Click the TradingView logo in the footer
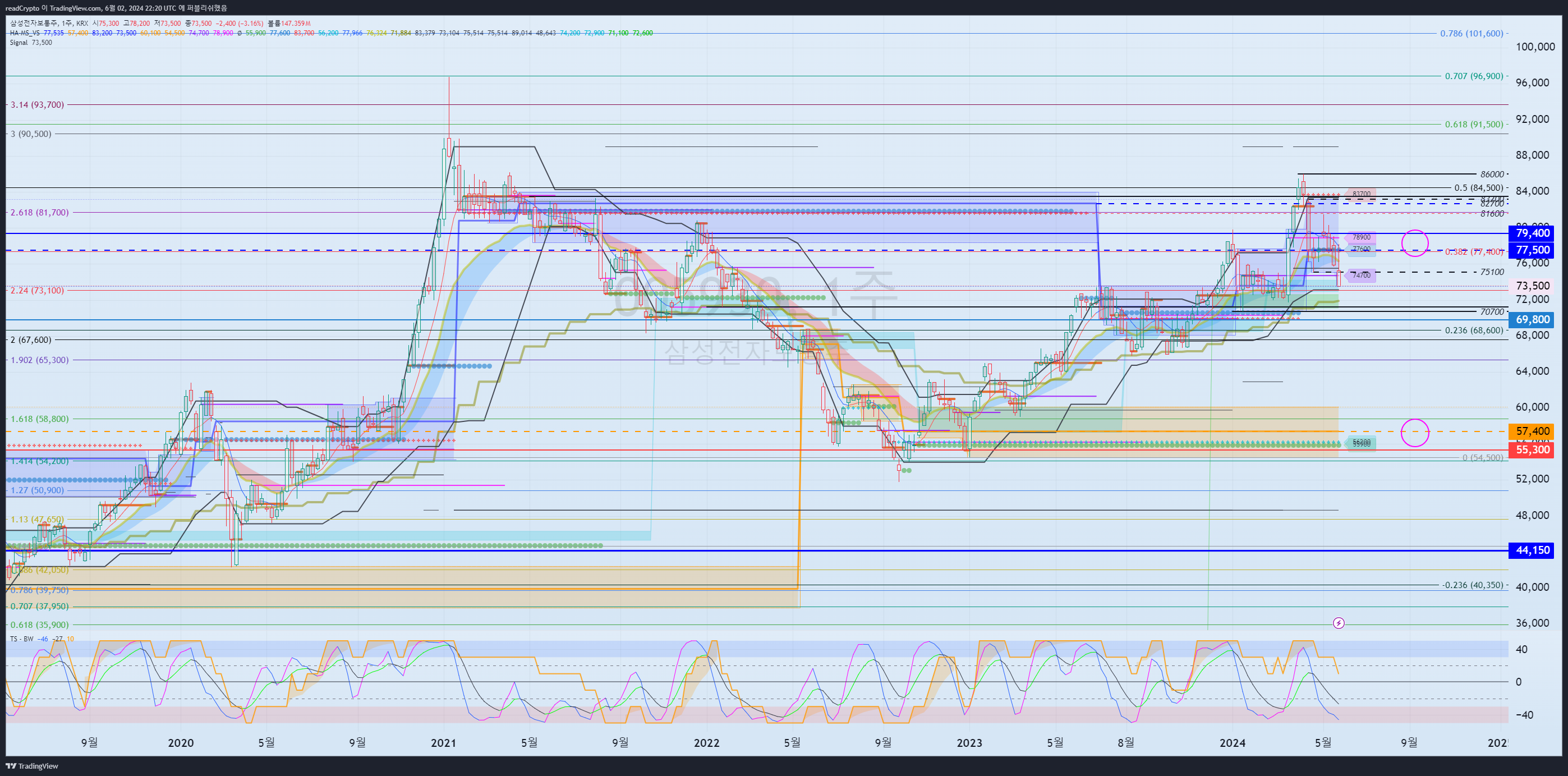The image size is (1568, 776). tap(33, 766)
